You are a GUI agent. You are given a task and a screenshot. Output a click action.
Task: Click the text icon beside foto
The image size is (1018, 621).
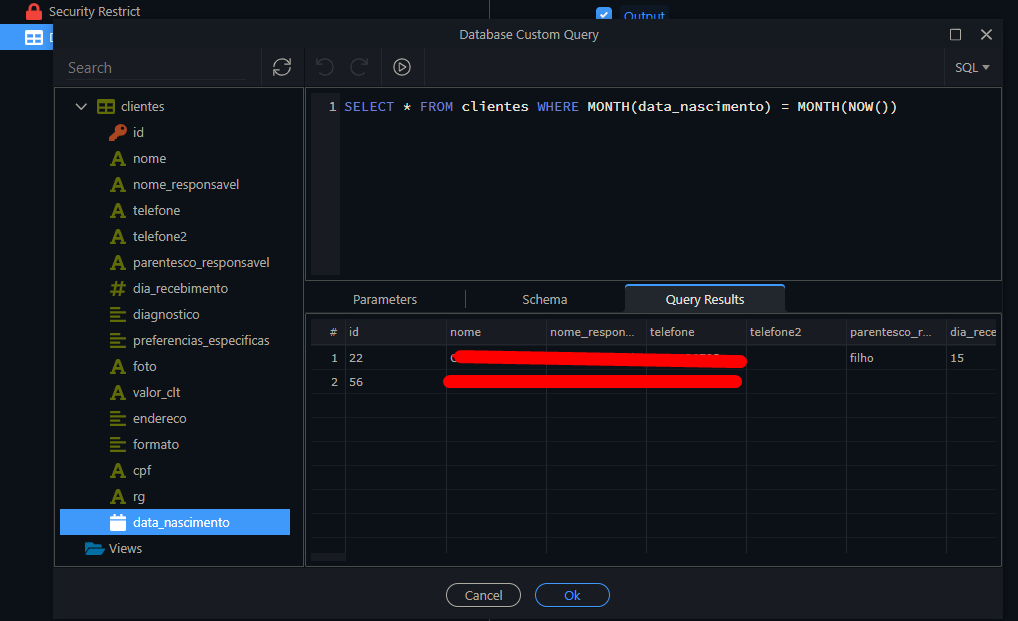(118, 367)
